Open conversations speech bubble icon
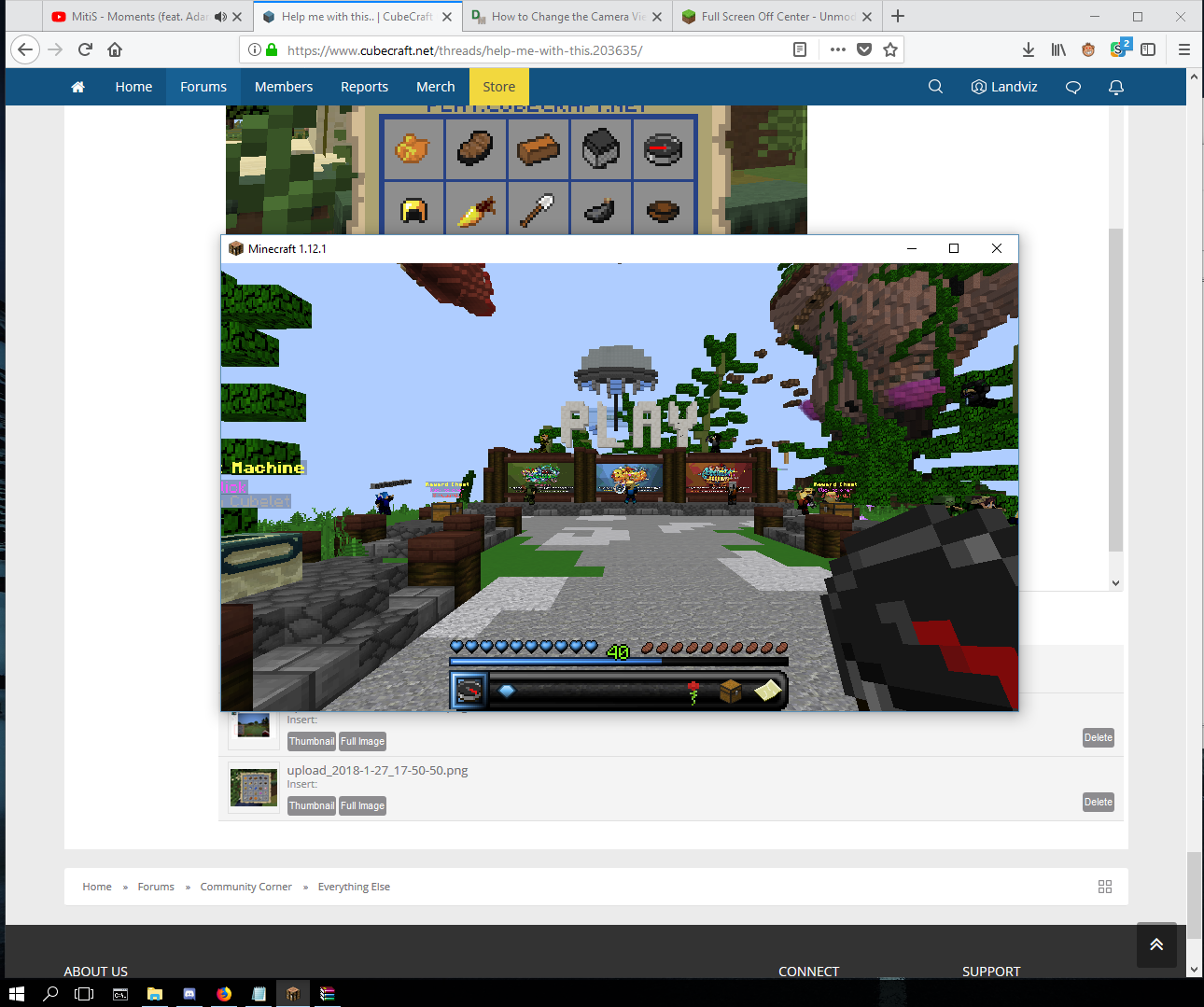Screen dimensions: 1204x1007 click(x=1073, y=87)
